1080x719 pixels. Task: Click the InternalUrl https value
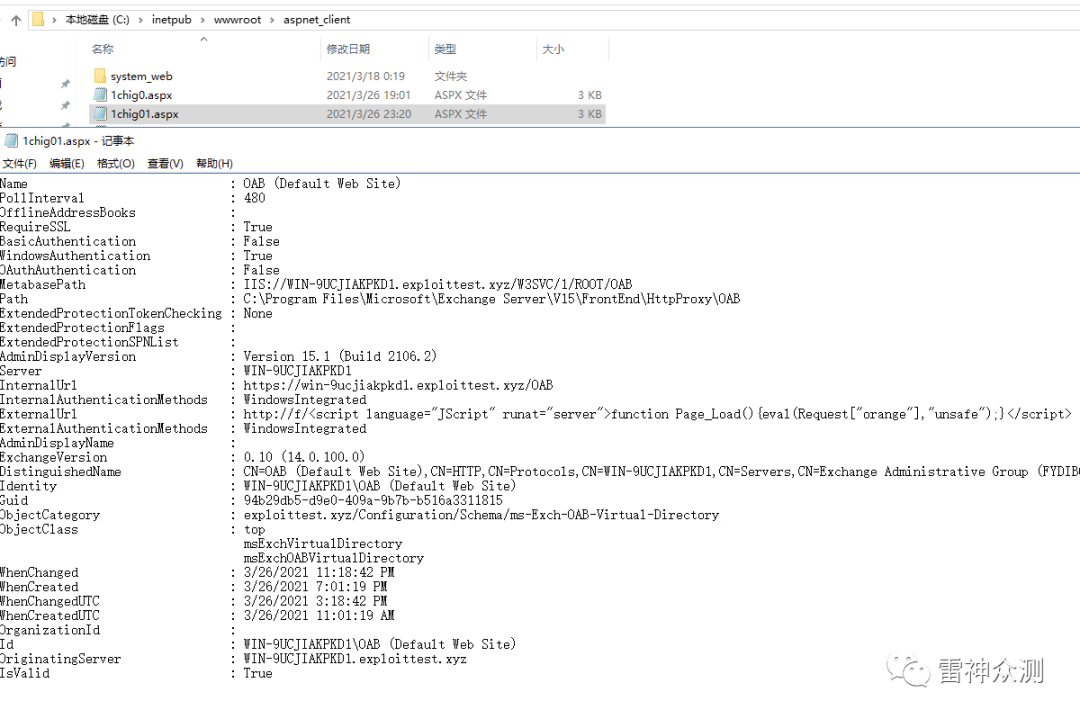pos(398,386)
